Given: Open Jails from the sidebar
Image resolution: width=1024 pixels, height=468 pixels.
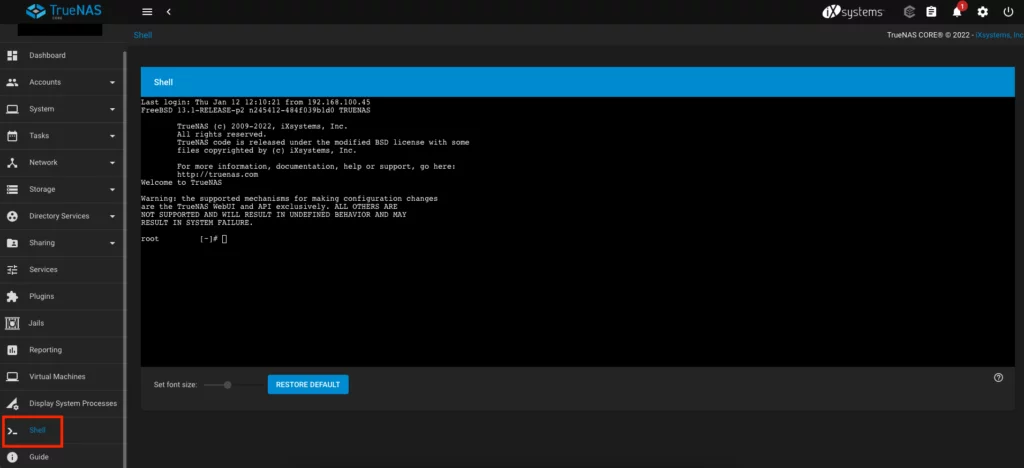Looking at the screenshot, I should click(61, 323).
